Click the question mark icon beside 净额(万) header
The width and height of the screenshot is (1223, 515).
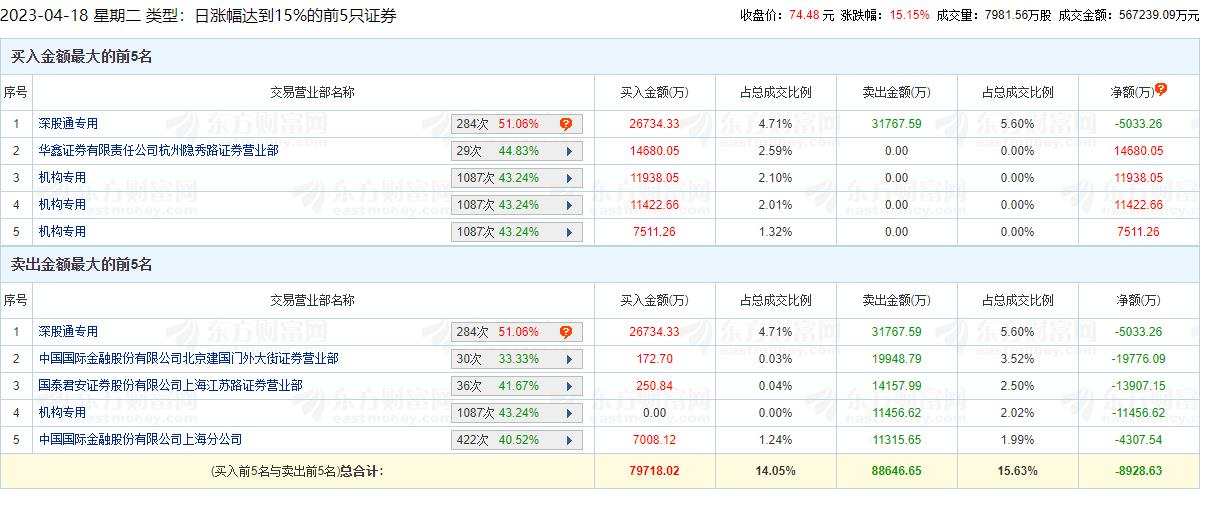pos(1161,90)
